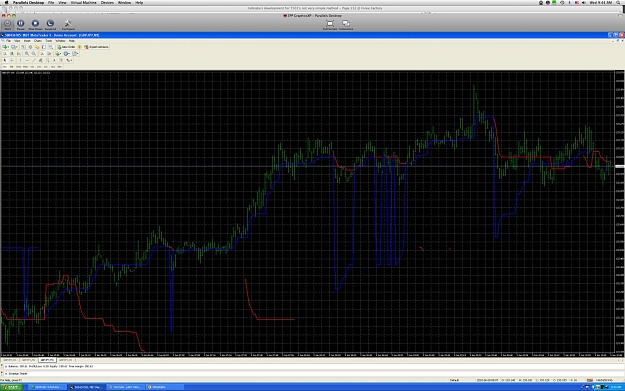The width and height of the screenshot is (625, 391).
Task: Open MetaTrader Tools menu
Action: [x=49, y=41]
